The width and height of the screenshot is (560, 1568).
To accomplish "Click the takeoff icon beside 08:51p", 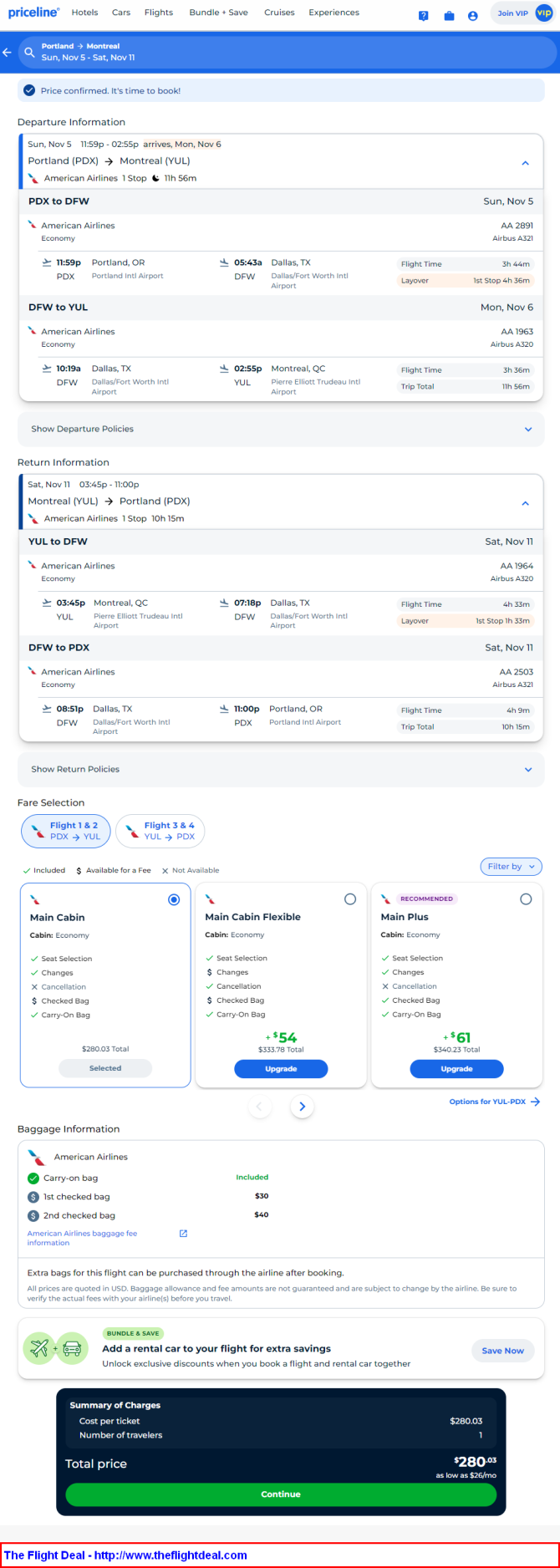I will click(47, 709).
